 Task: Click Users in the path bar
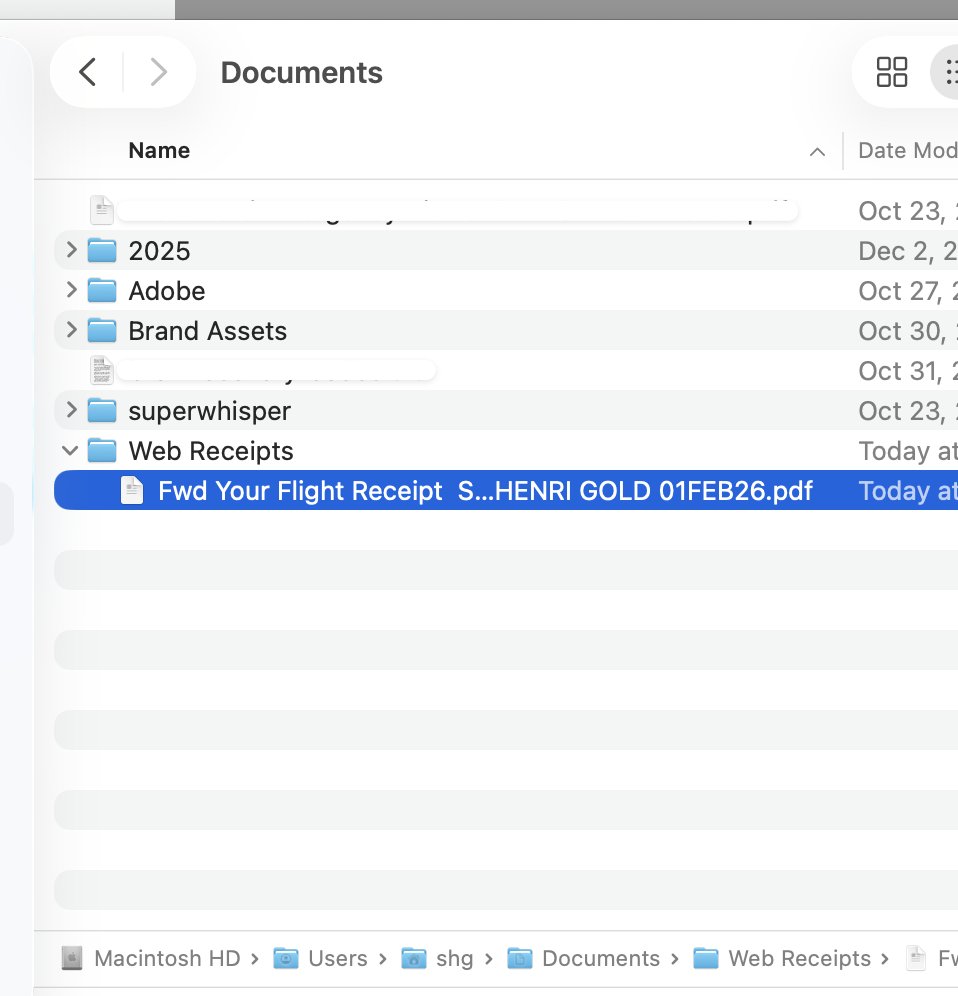[x=321, y=958]
